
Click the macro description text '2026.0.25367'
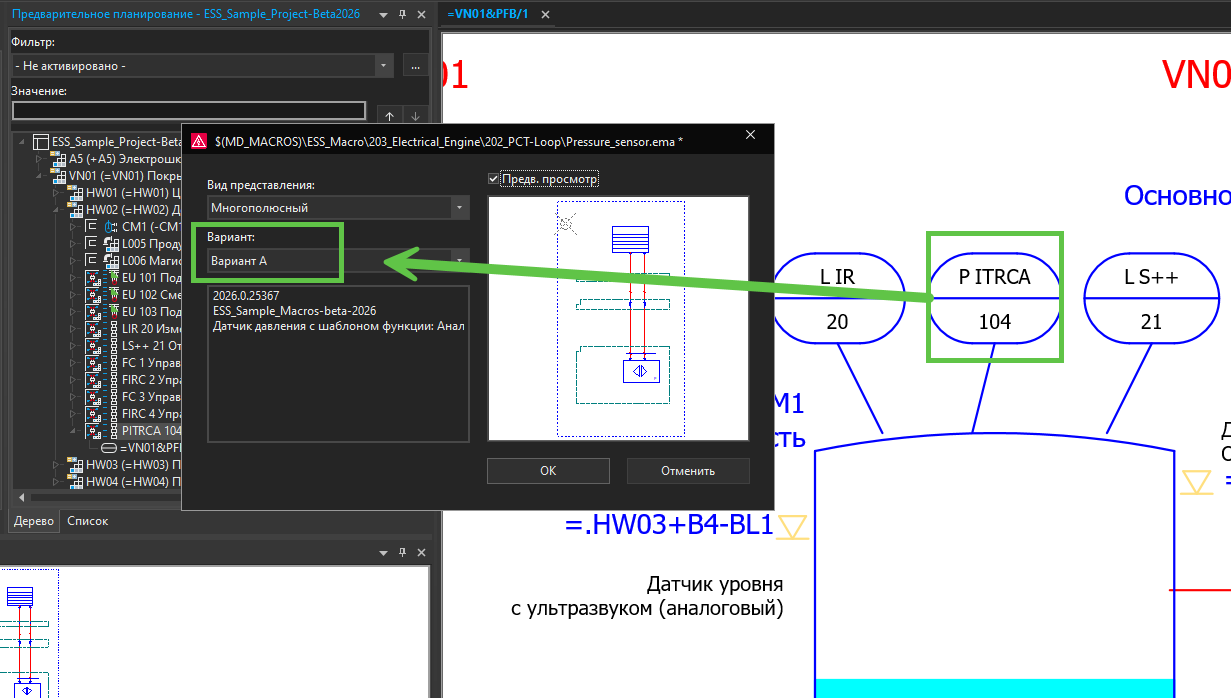(246, 296)
